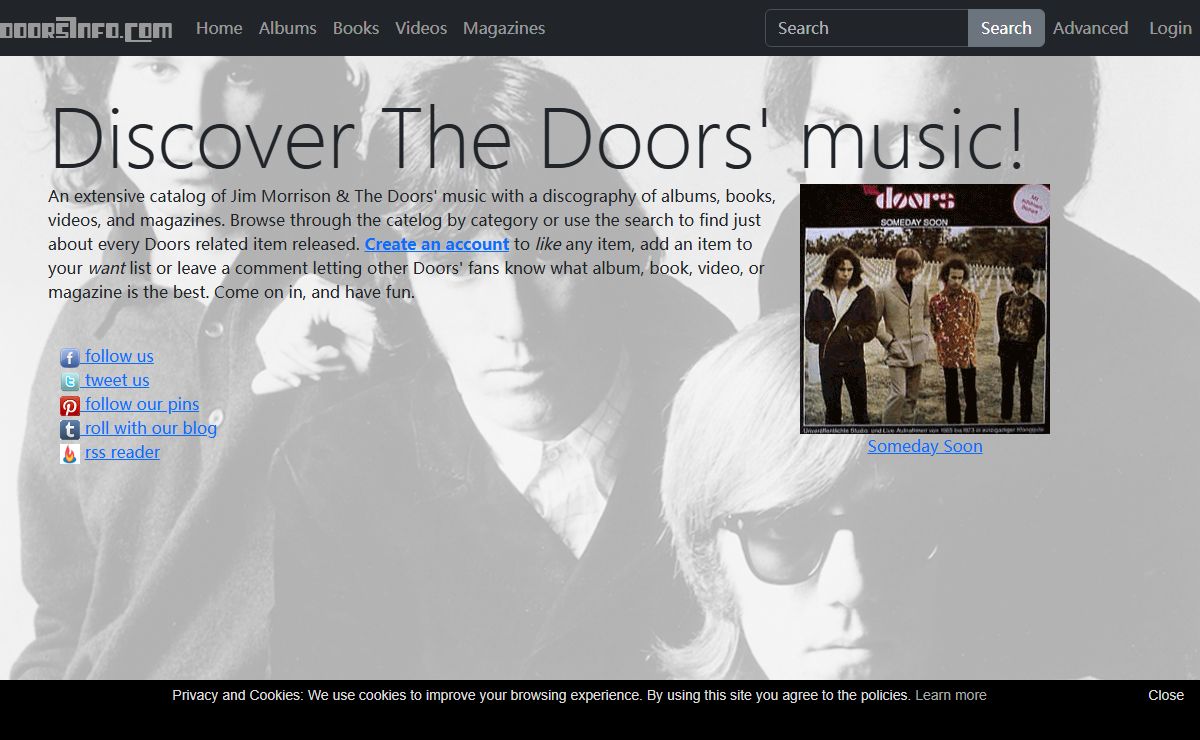Image resolution: width=1200 pixels, height=740 pixels.
Task: Click the DoorsInfo.com site logo
Action: [86, 29]
